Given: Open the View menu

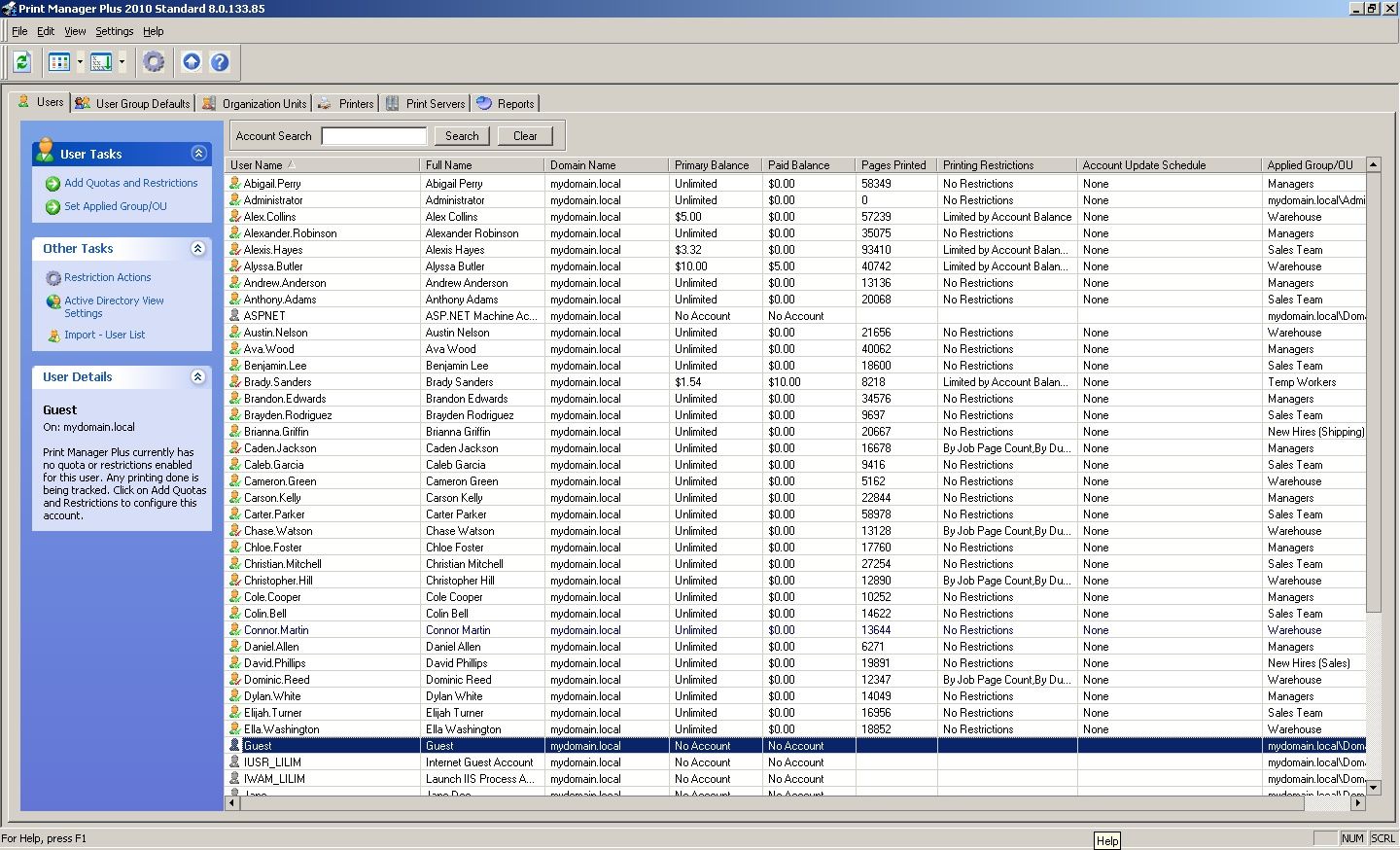Looking at the screenshot, I should [75, 31].
